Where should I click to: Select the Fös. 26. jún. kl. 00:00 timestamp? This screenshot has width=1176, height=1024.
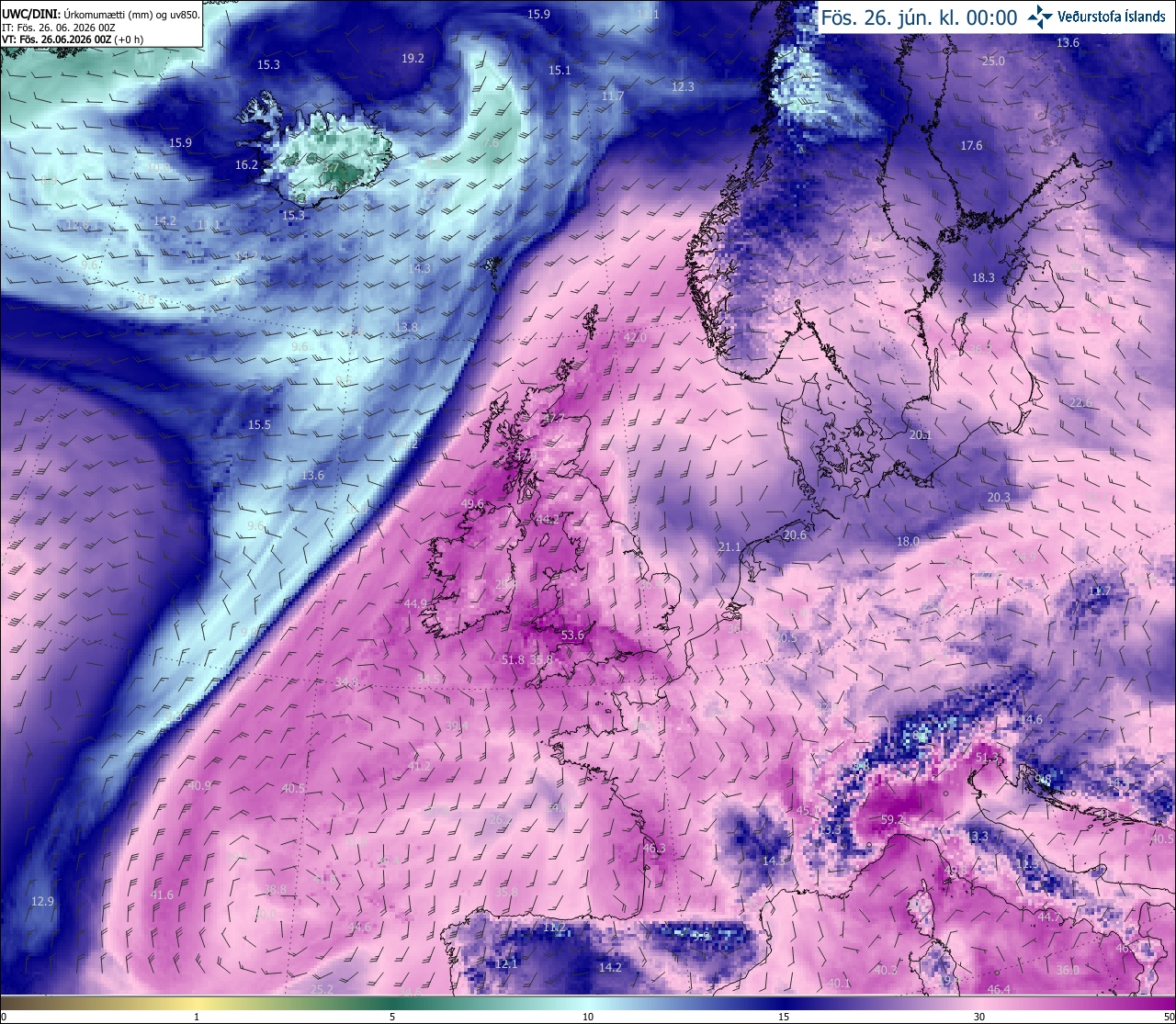(919, 17)
